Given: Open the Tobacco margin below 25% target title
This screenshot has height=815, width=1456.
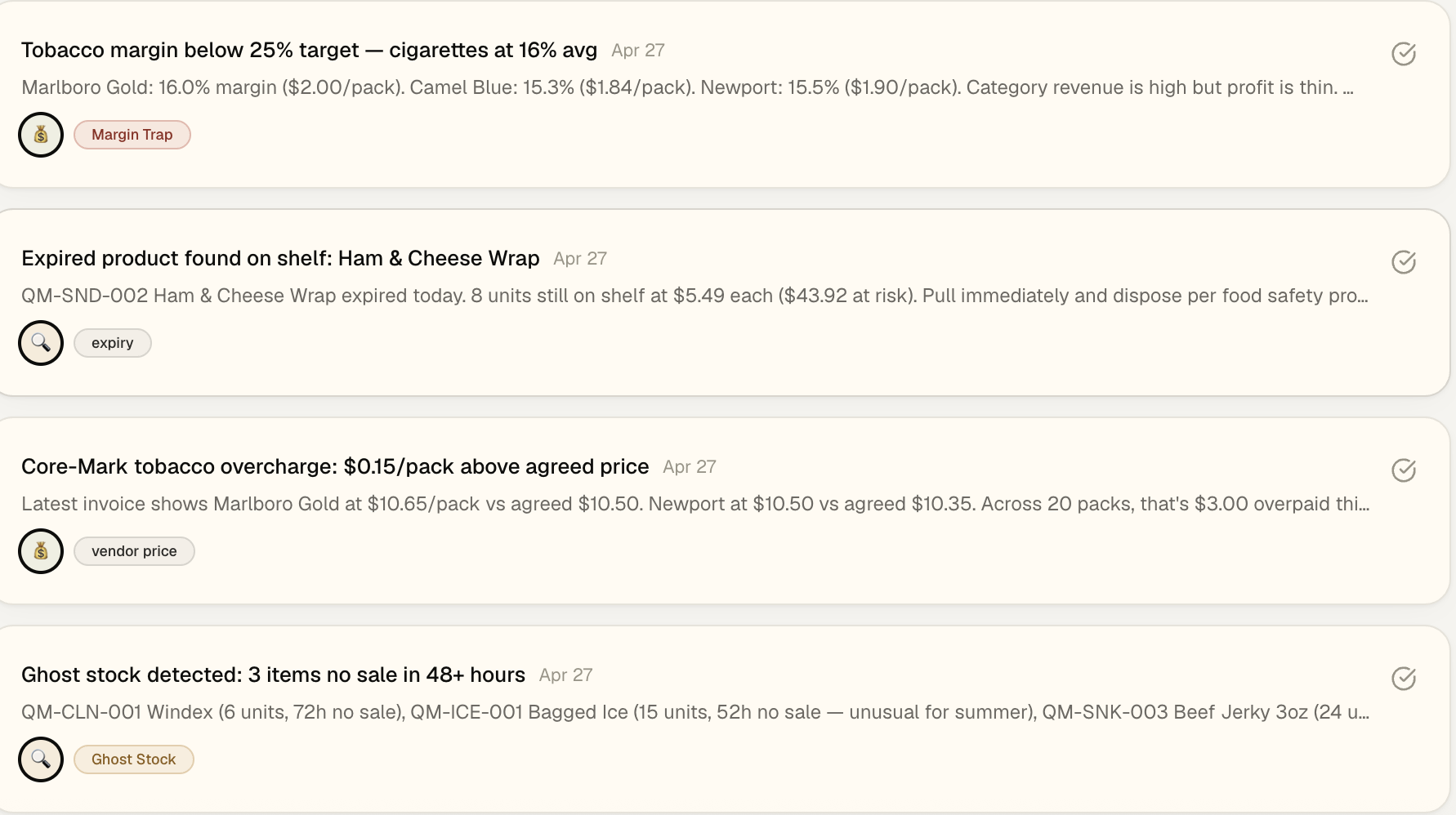Looking at the screenshot, I should coord(309,51).
